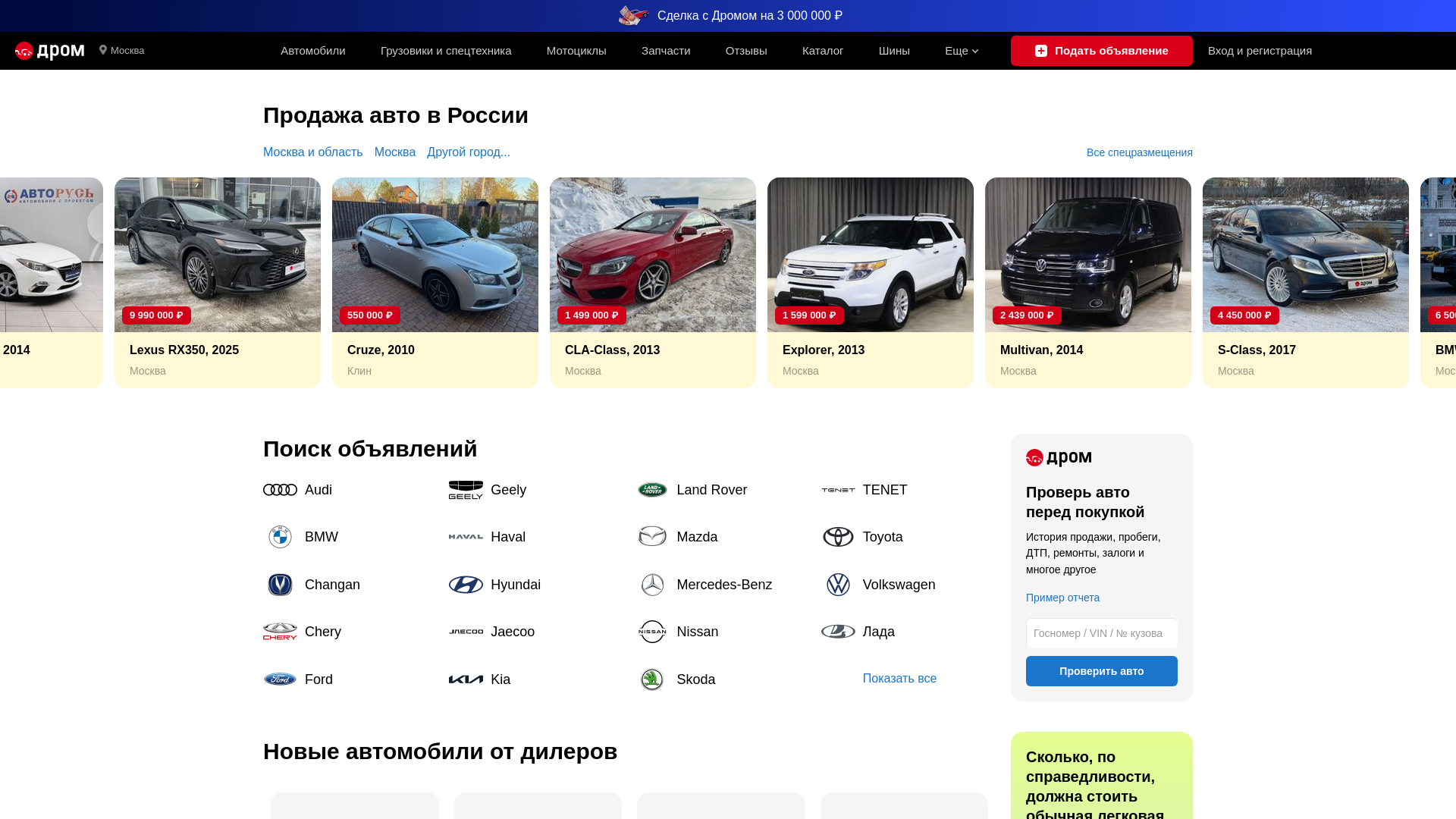Click the location pin icon near Москва
This screenshot has width=1456, height=819.
[x=103, y=50]
